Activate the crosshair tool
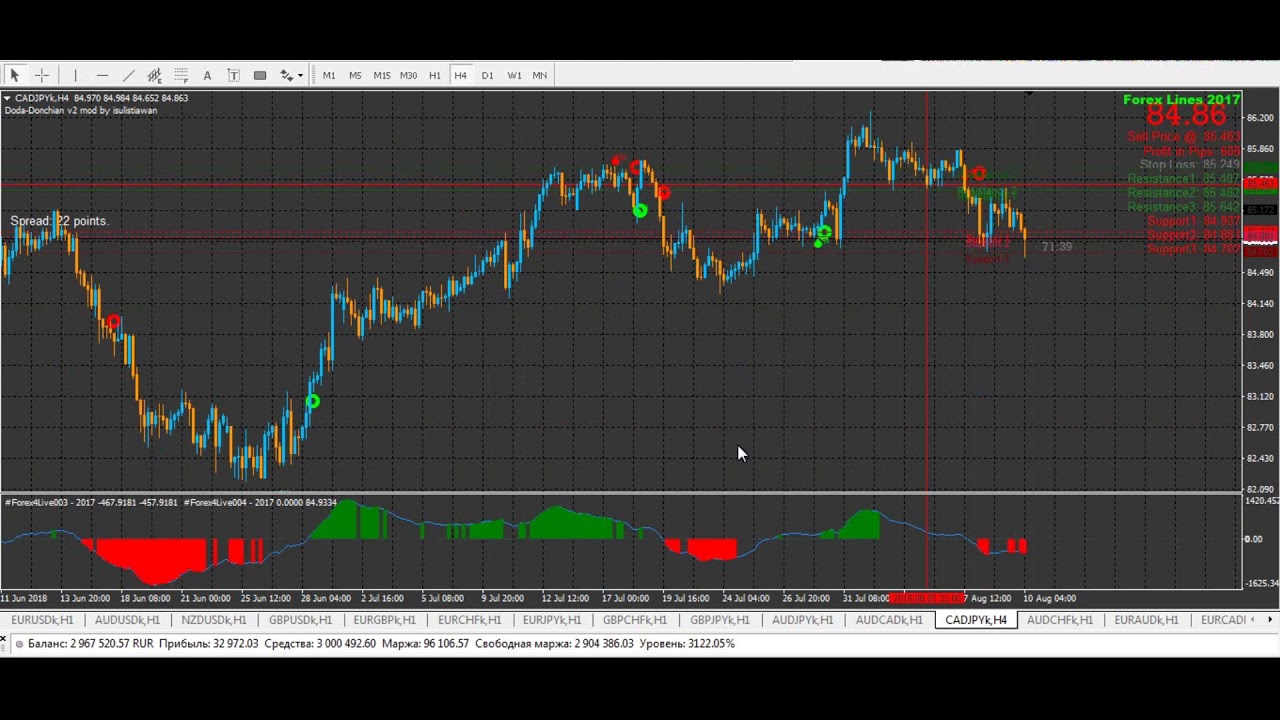Viewport: 1280px width, 720px height. tap(42, 75)
